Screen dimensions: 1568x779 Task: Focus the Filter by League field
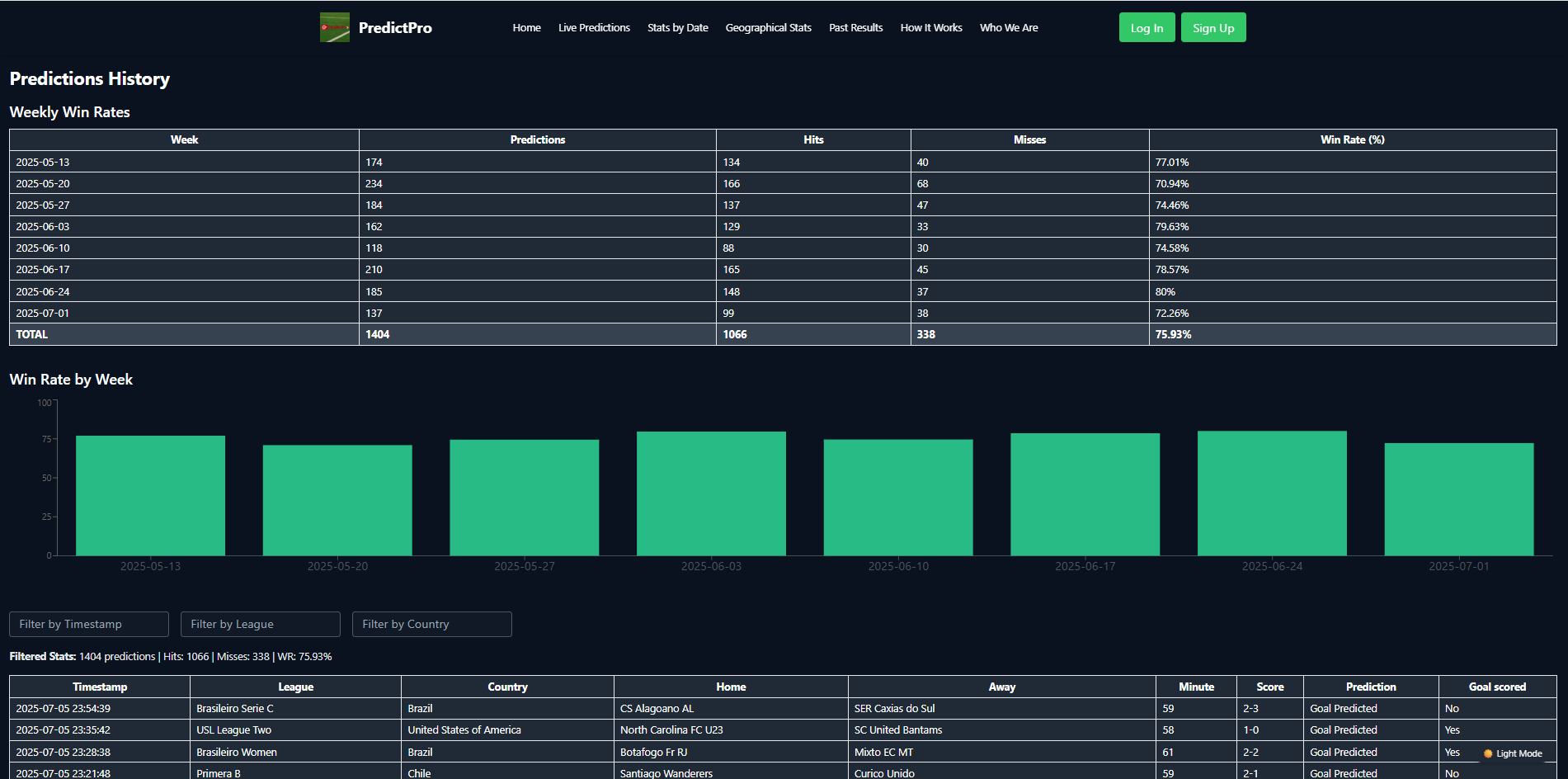261,624
